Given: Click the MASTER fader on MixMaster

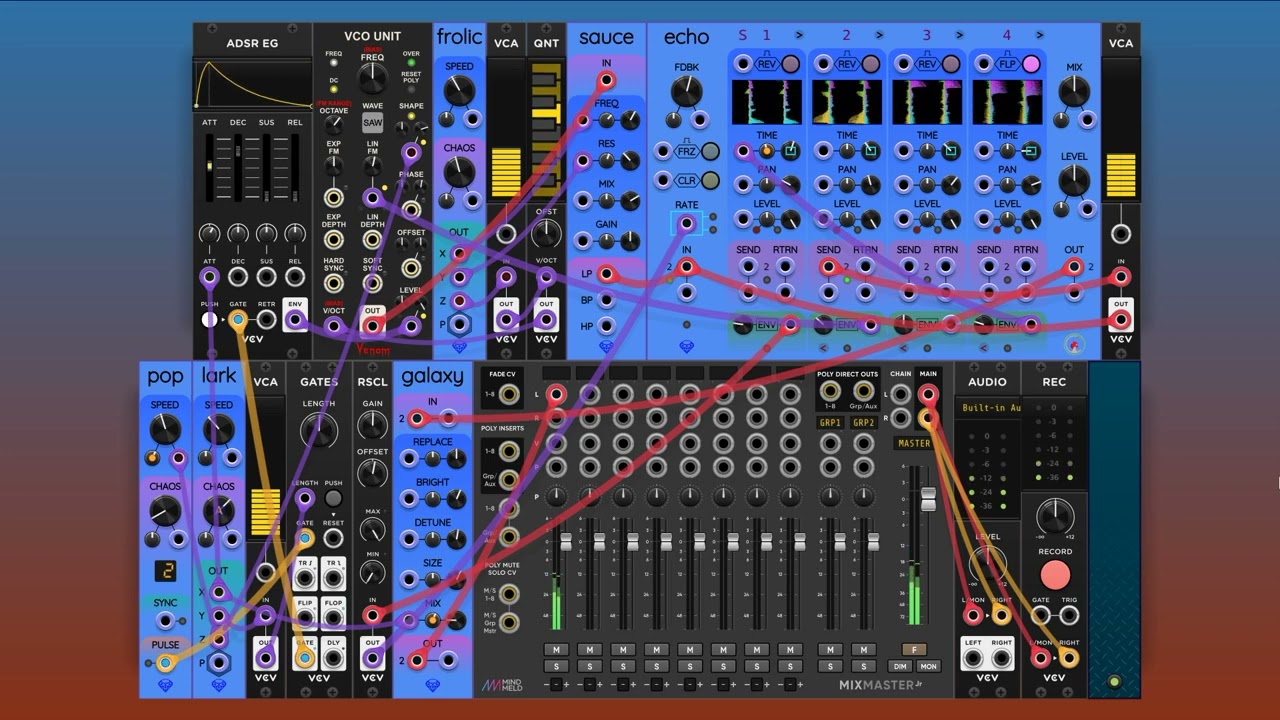Looking at the screenshot, I should [928, 500].
